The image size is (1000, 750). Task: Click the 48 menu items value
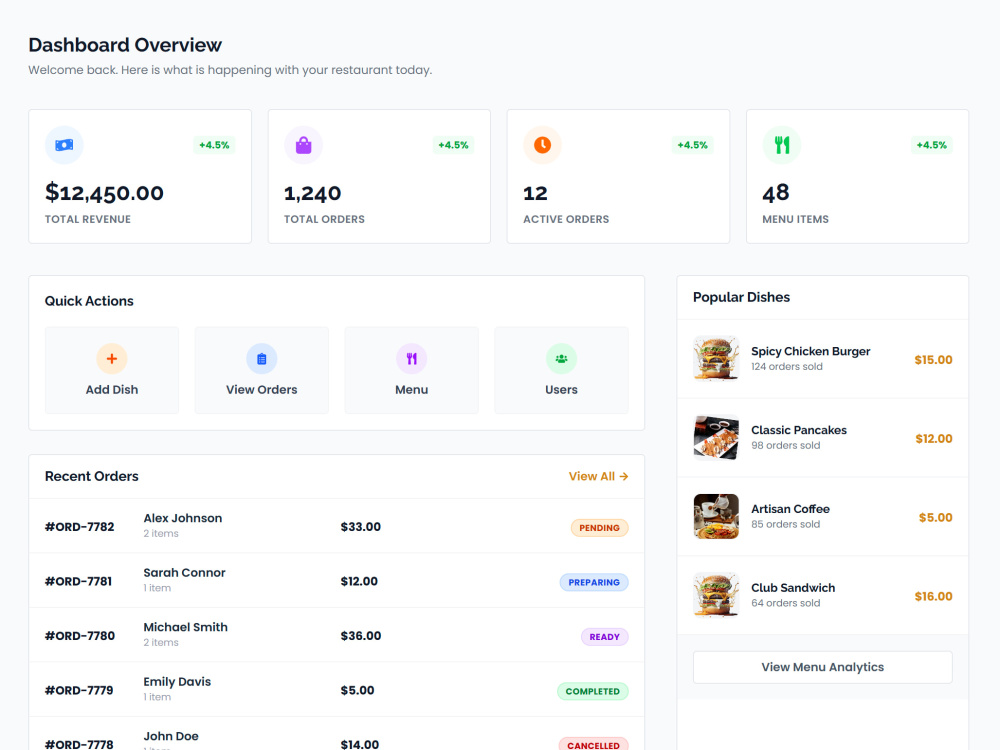pos(776,193)
